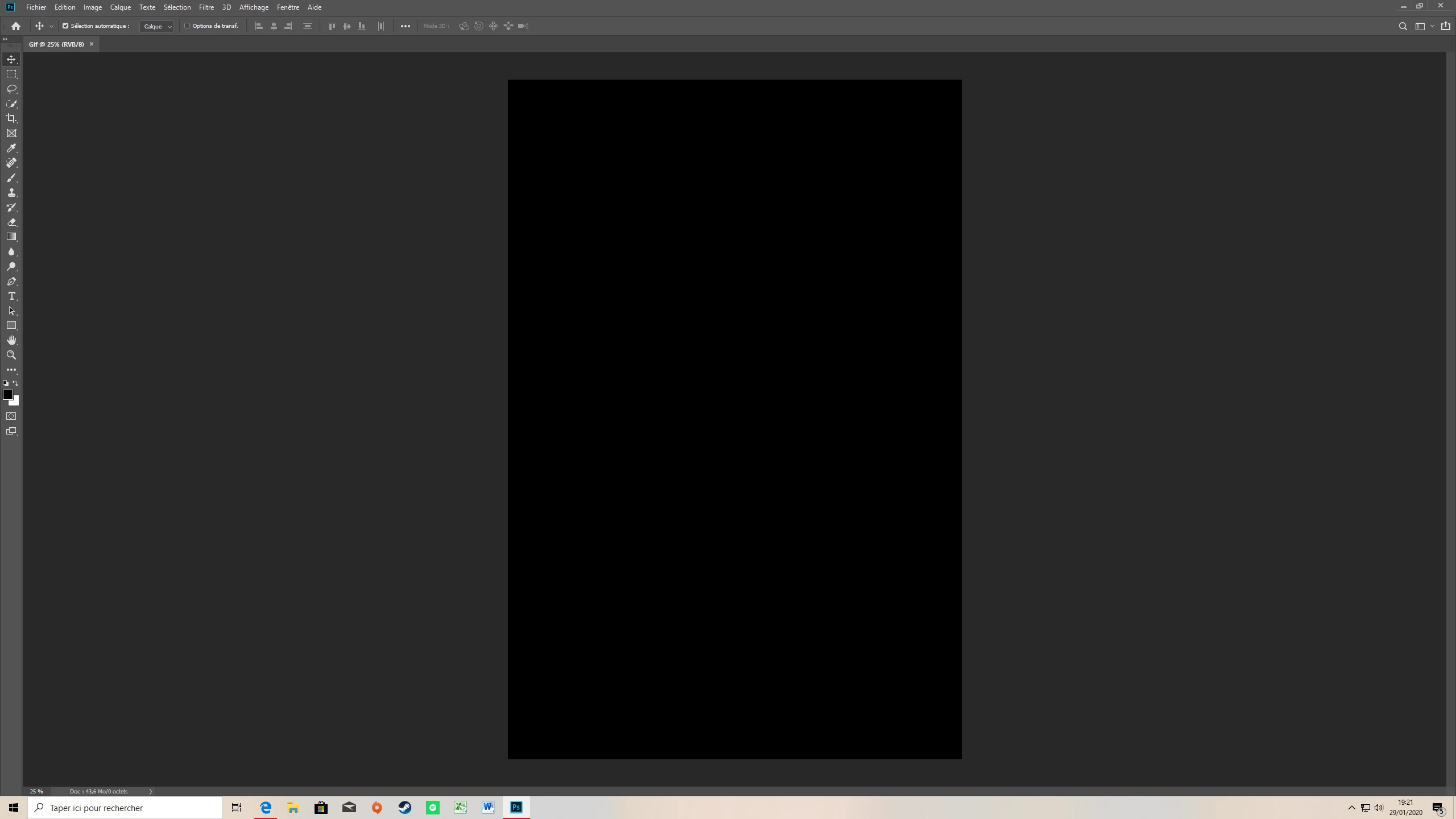The height and width of the screenshot is (819, 1456).
Task: Select the Horizontal Type tool
Action: [x=11, y=296]
